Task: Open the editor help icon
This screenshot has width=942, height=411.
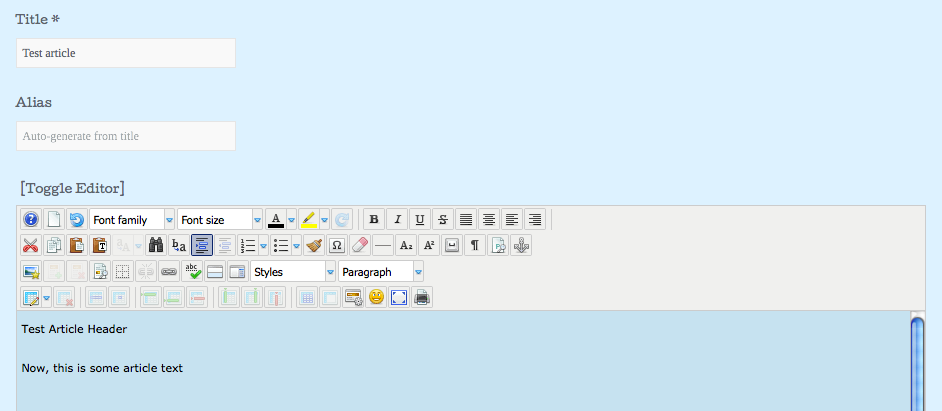Action: (30, 219)
